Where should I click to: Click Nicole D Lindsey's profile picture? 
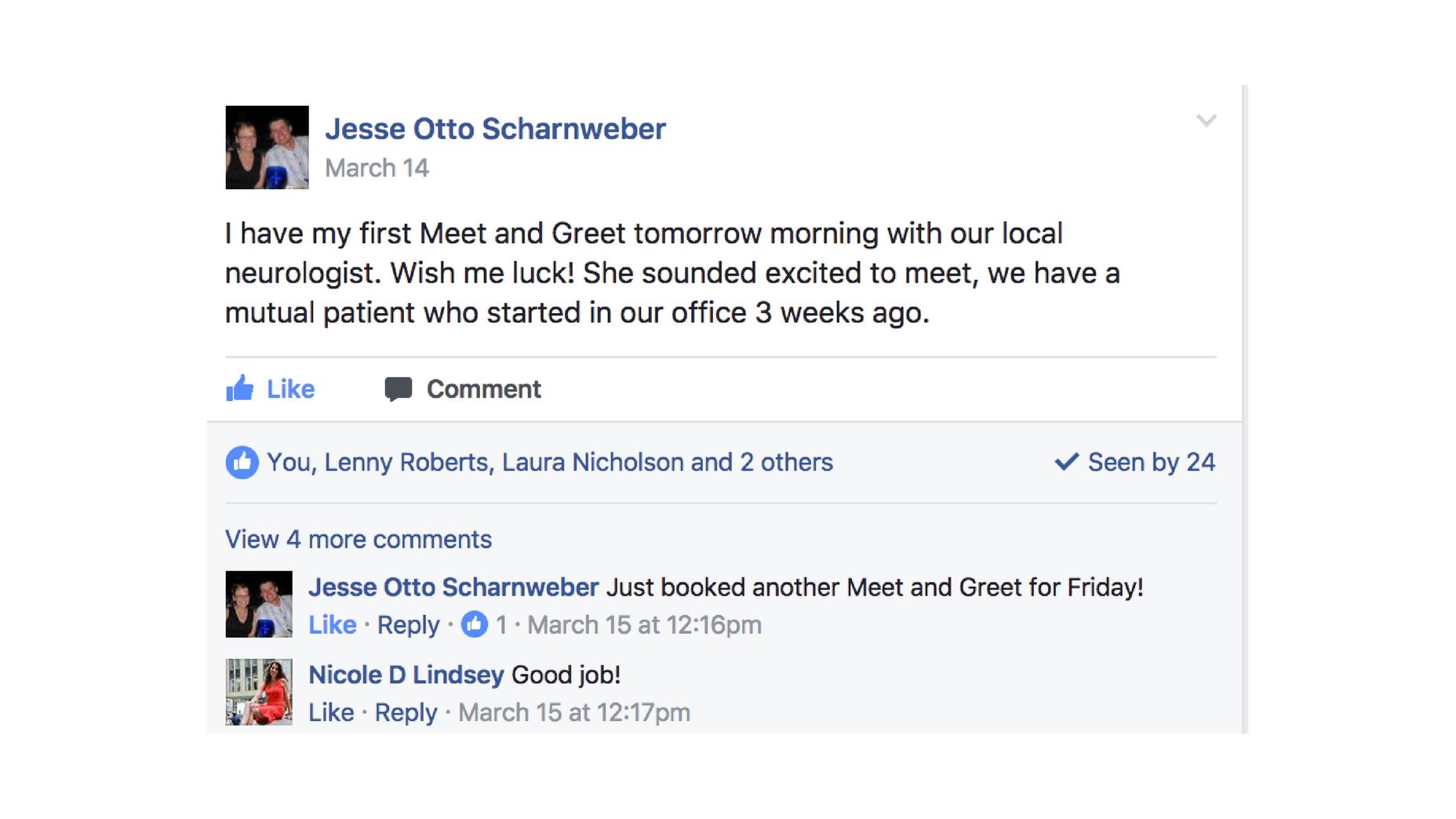click(259, 692)
